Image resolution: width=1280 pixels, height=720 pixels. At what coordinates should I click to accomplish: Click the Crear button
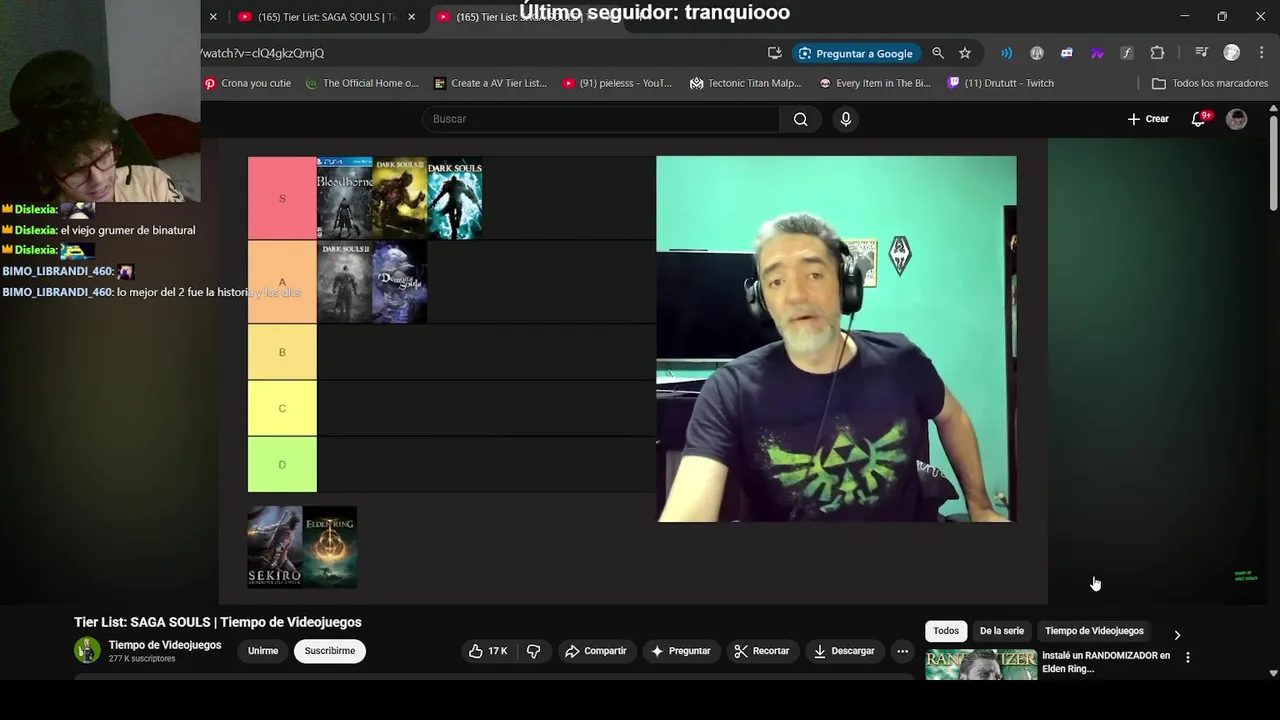point(1148,119)
